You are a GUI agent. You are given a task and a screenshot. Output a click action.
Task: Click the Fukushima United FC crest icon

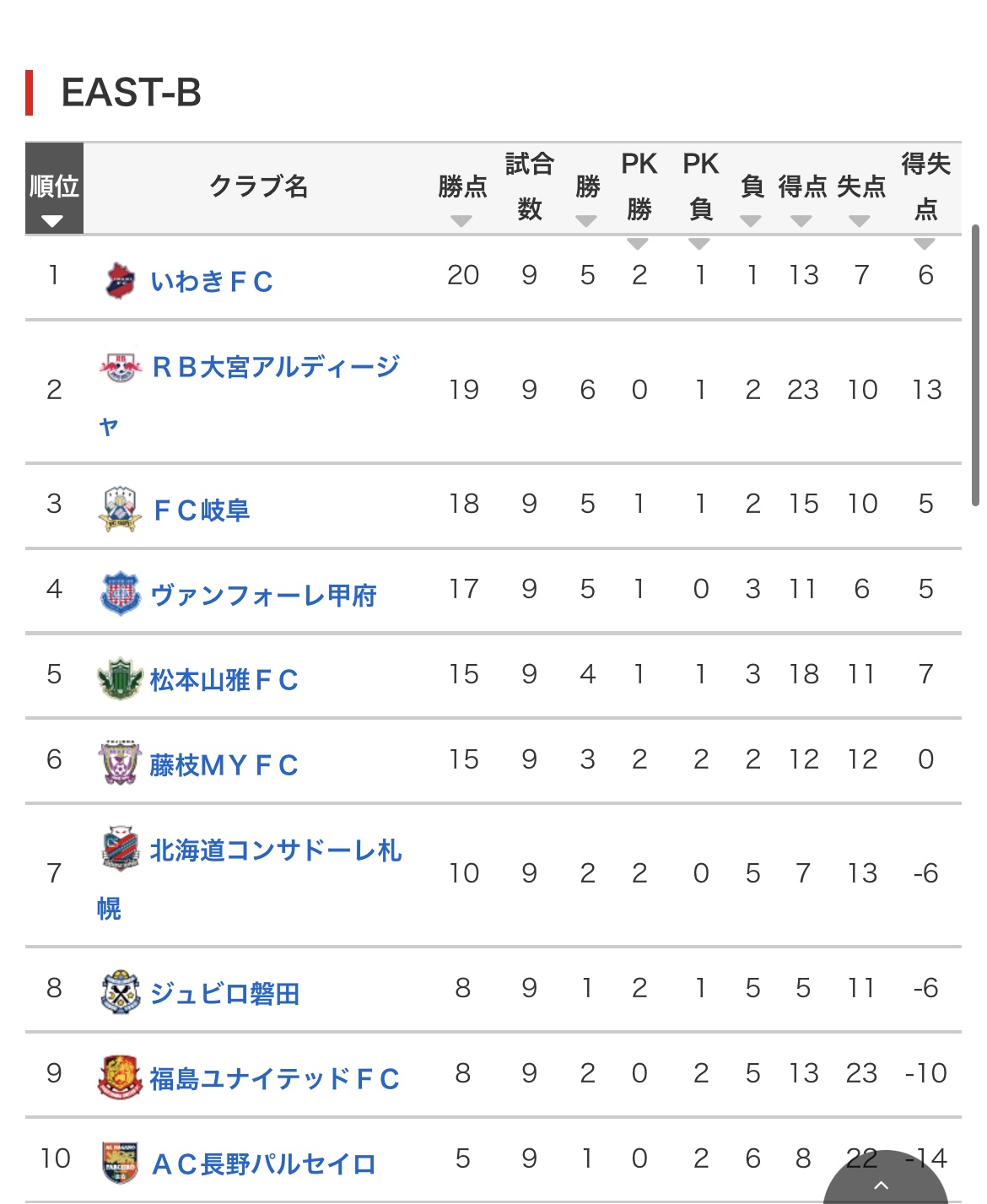coord(120,1077)
